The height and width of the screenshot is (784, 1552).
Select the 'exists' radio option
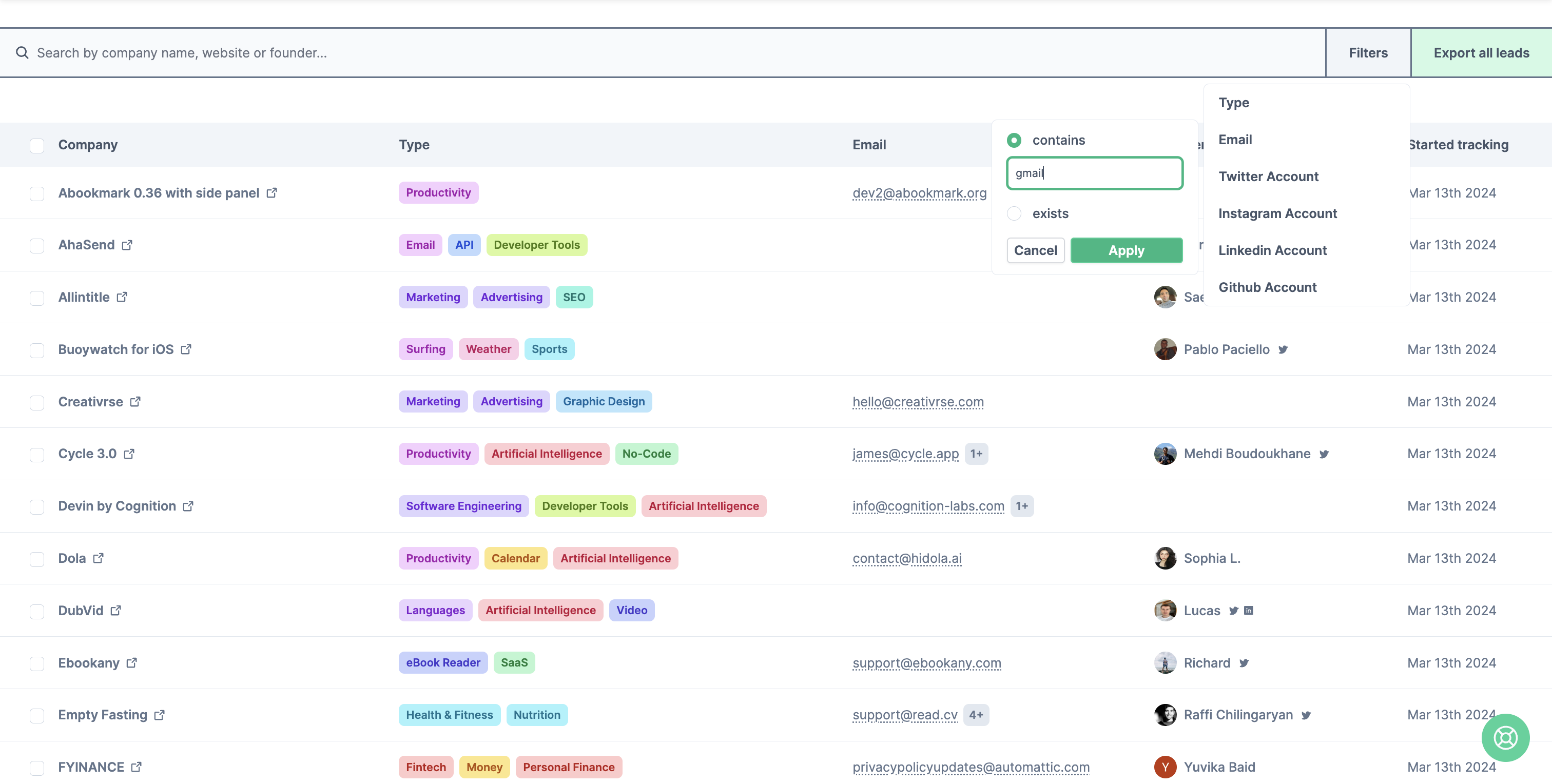(1014, 213)
